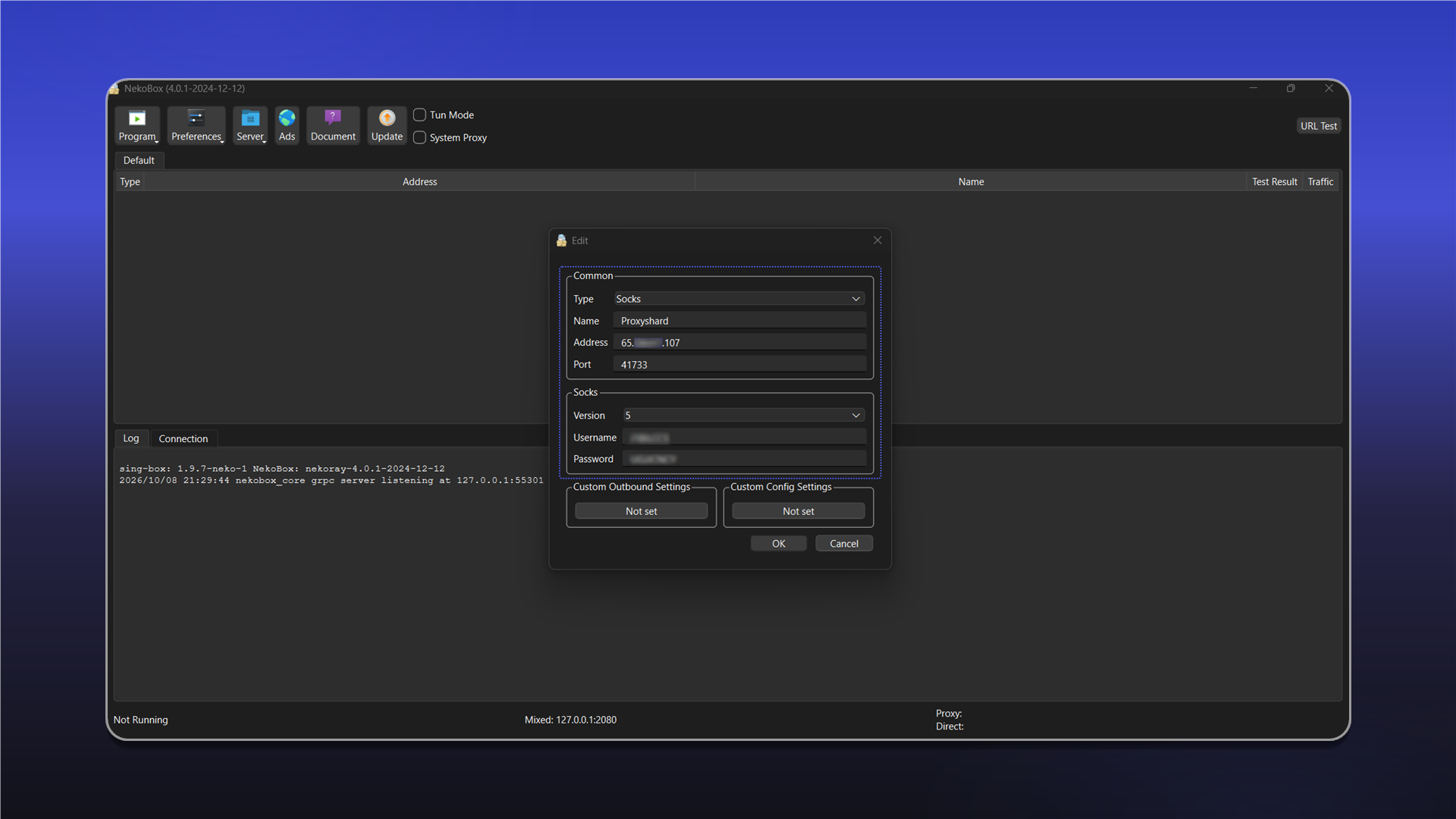Click OK in the Edit dialog
The width and height of the screenshot is (1456, 819).
[779, 544]
